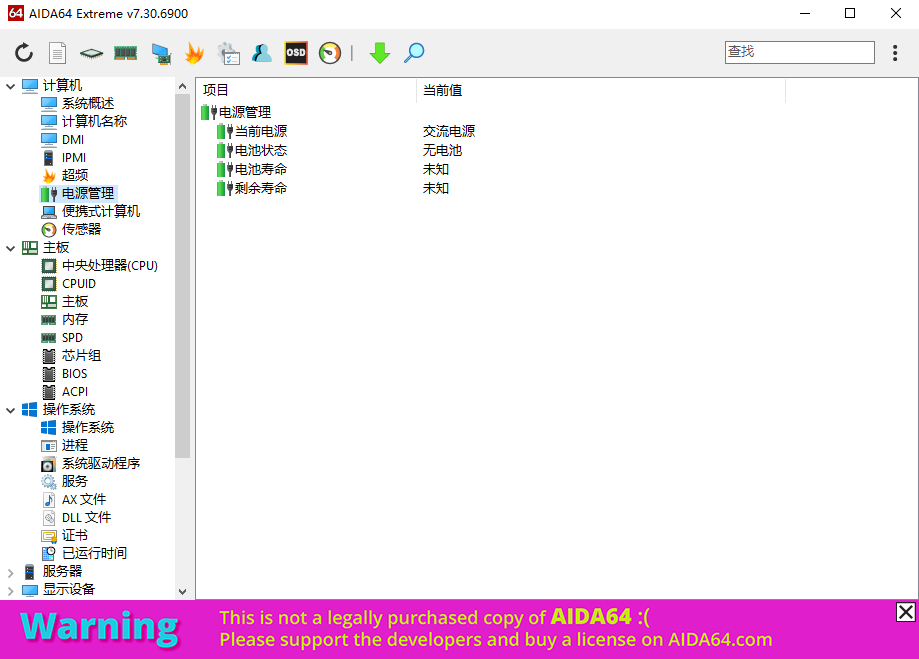The width and height of the screenshot is (919, 659).
Task: Launch the System Stability Test
Action: tap(193, 53)
